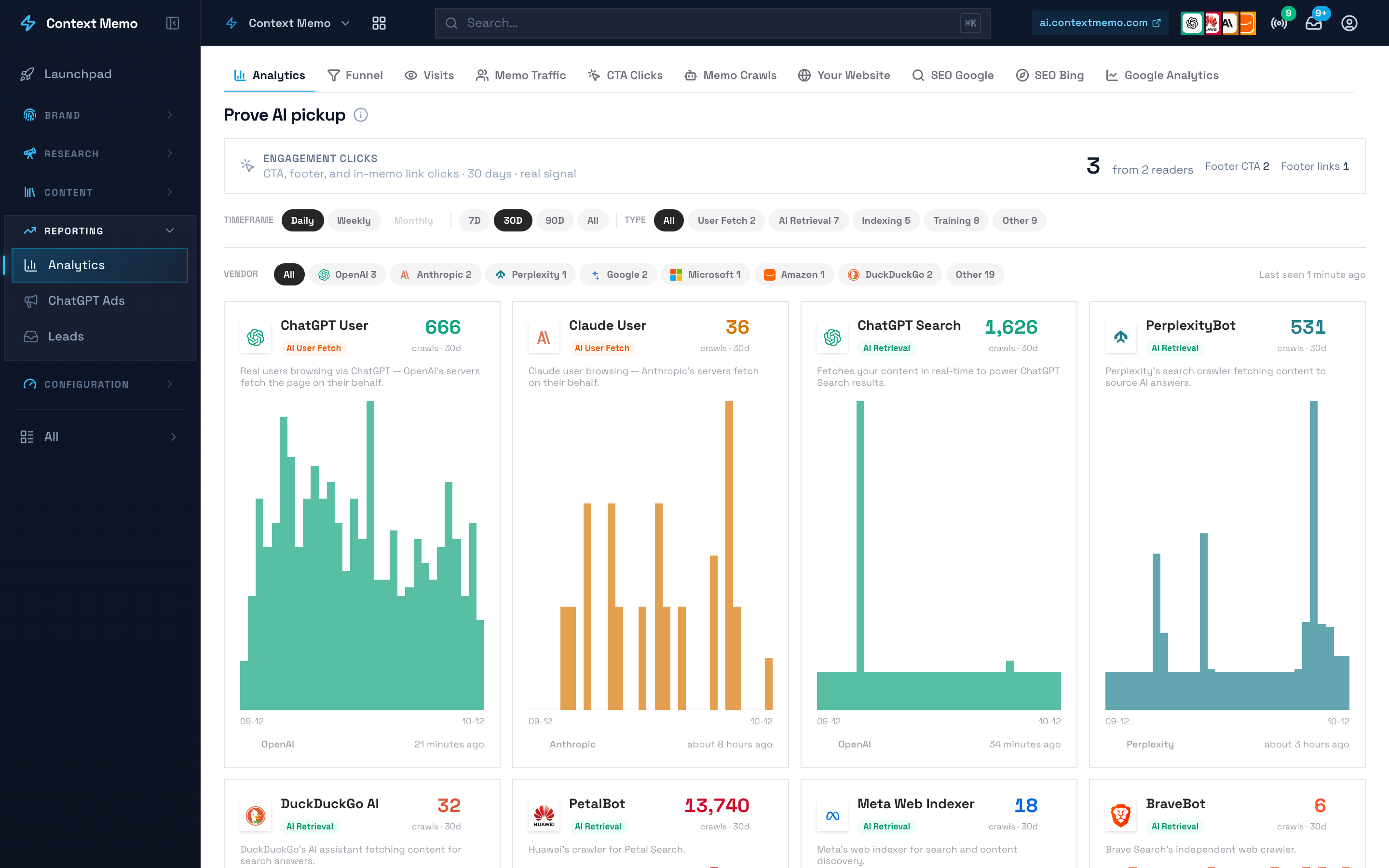
Task: Switch to the Funnel tab
Action: click(x=354, y=75)
